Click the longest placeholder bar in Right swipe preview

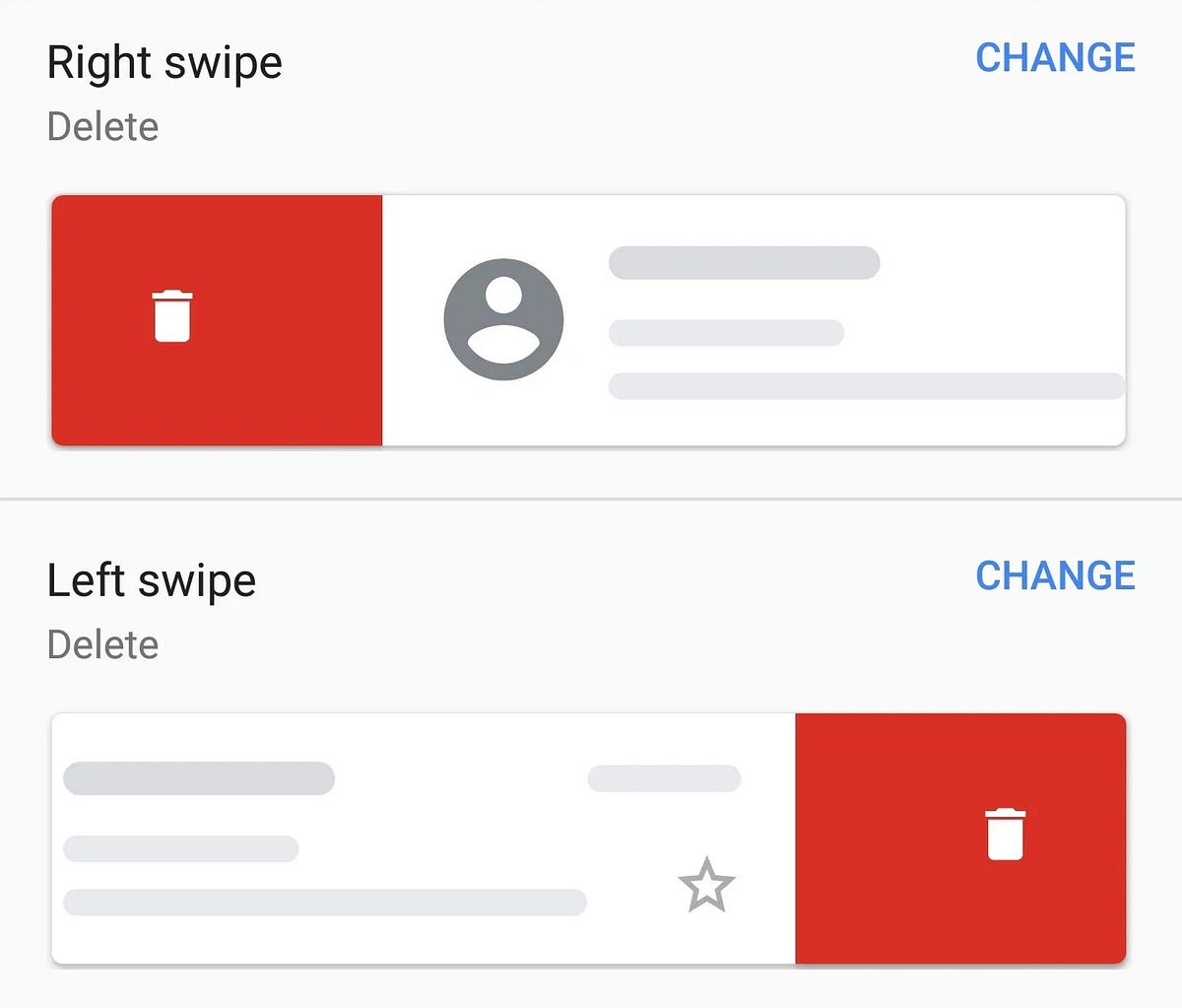pyautogui.click(x=867, y=386)
